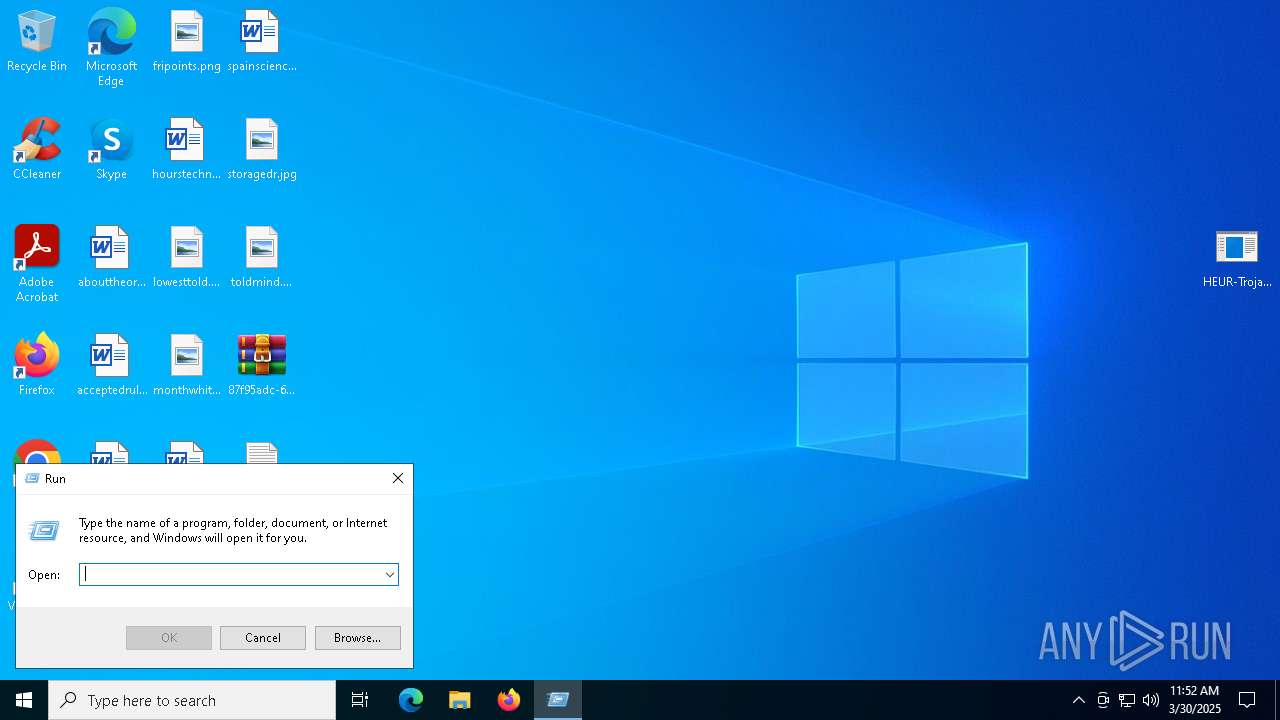The height and width of the screenshot is (720, 1280).
Task: Show hidden system tray icons
Action: coord(1079,700)
